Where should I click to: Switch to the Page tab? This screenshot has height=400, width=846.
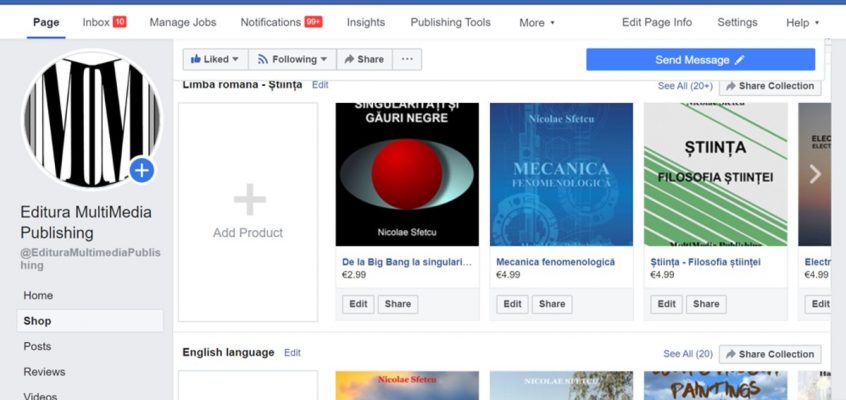pos(46,23)
